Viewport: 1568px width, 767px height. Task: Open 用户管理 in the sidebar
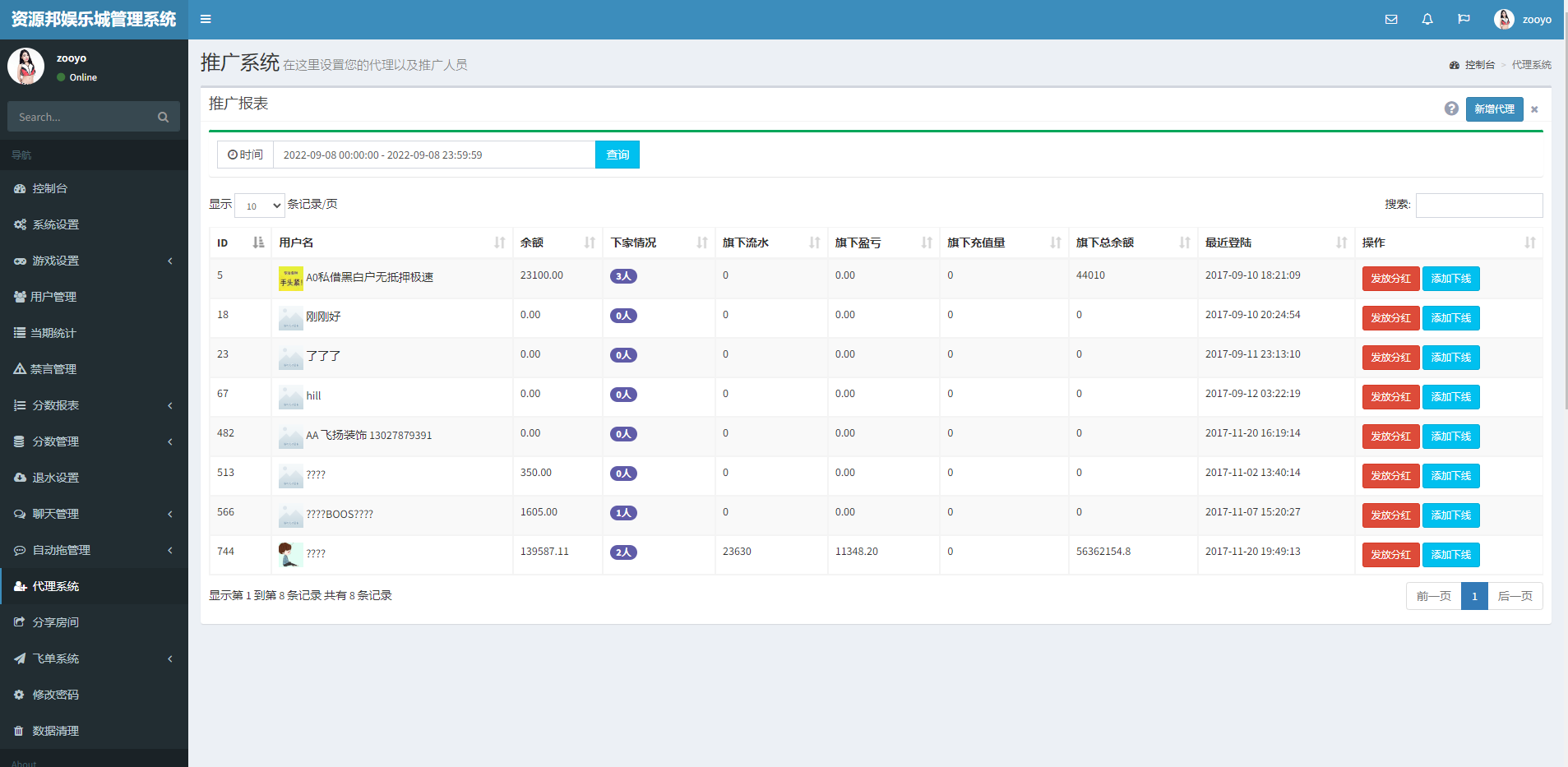coord(53,297)
